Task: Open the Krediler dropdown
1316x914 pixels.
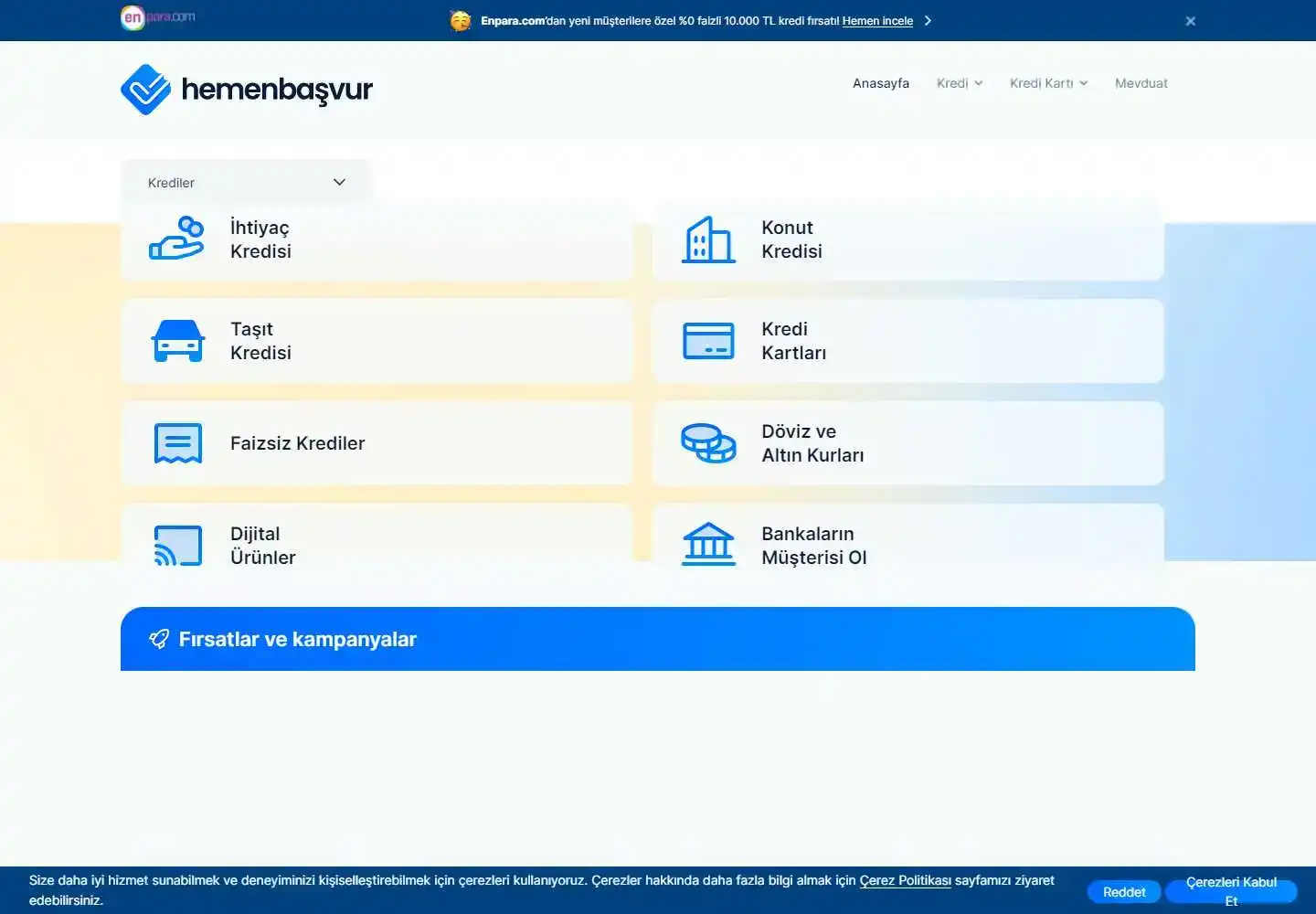Action: click(x=247, y=182)
